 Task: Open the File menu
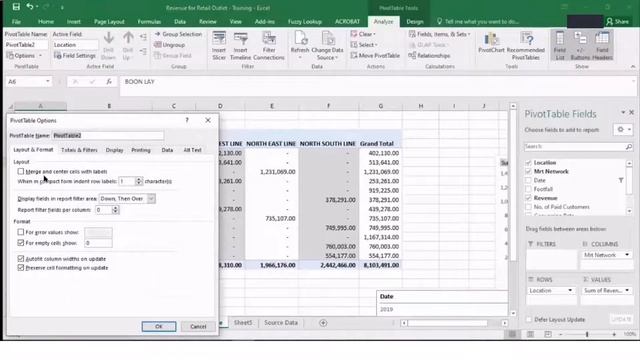pyautogui.click(x=16, y=22)
